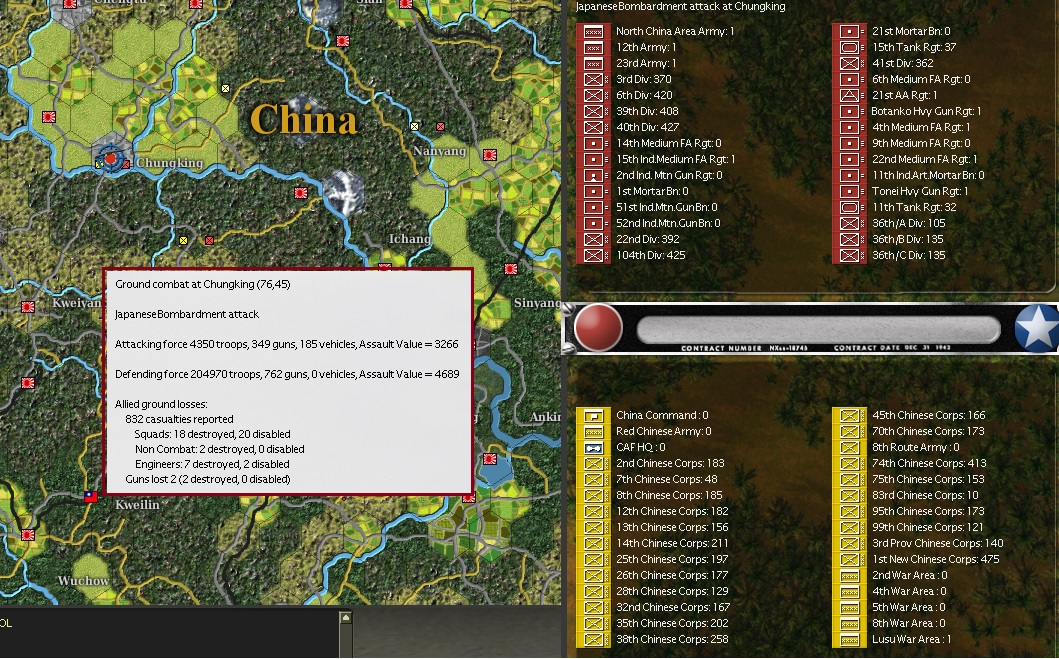Viewport: 1059px width, 659px height.
Task: Click the 8th War Area icon
Action: tap(849, 623)
